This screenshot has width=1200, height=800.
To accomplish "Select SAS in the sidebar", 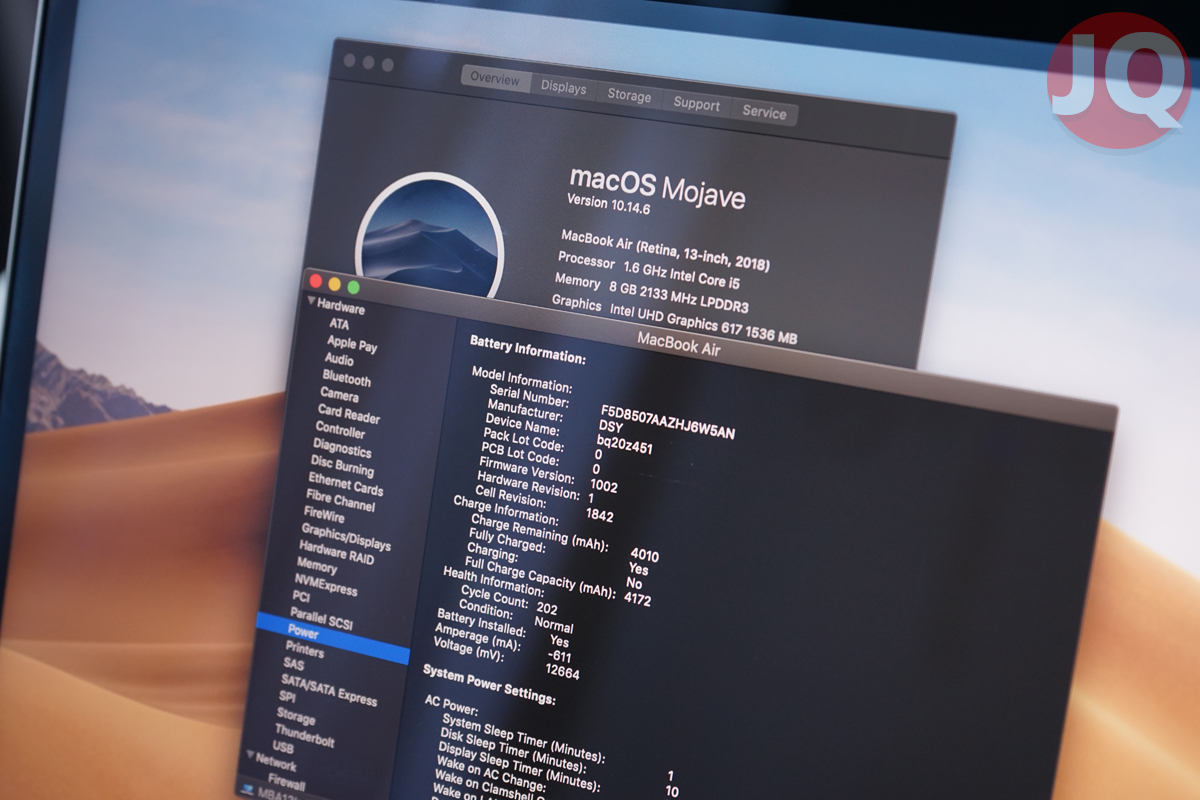I will click(293, 664).
